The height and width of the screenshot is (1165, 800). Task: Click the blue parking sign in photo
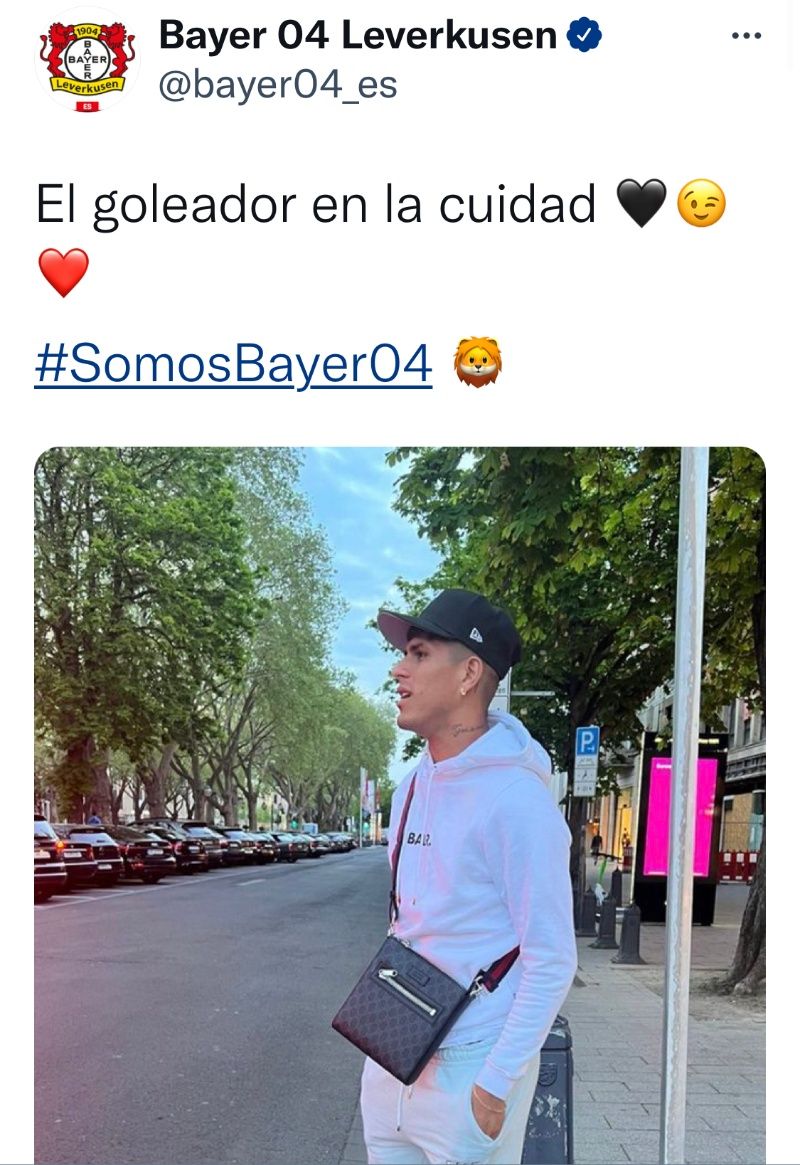coord(587,743)
